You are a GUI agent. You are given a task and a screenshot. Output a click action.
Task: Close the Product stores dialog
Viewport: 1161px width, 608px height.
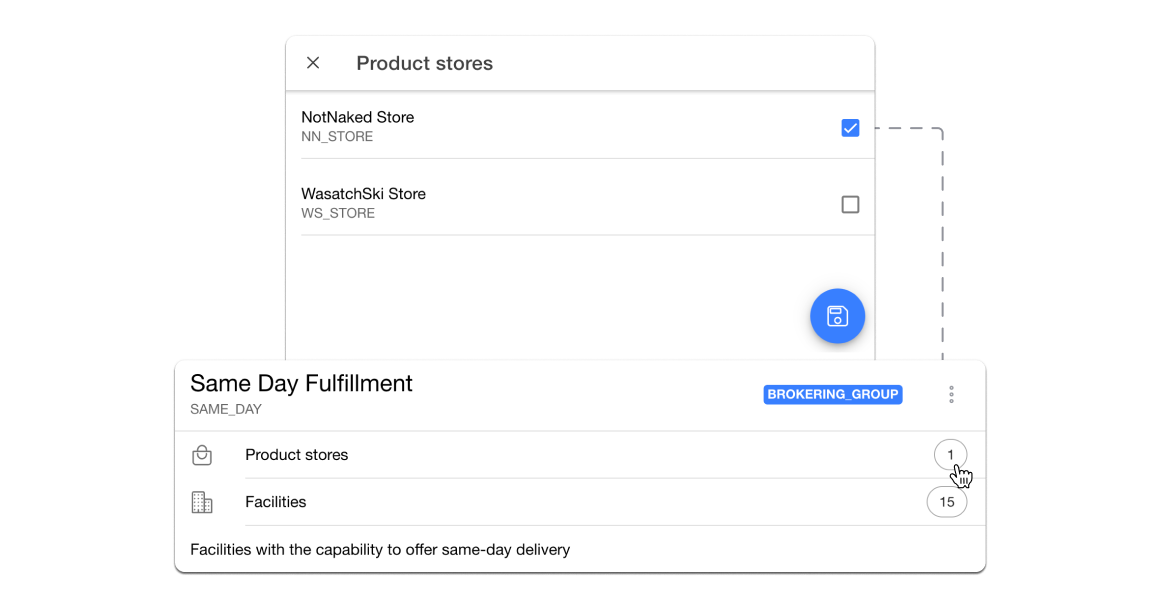click(x=313, y=63)
